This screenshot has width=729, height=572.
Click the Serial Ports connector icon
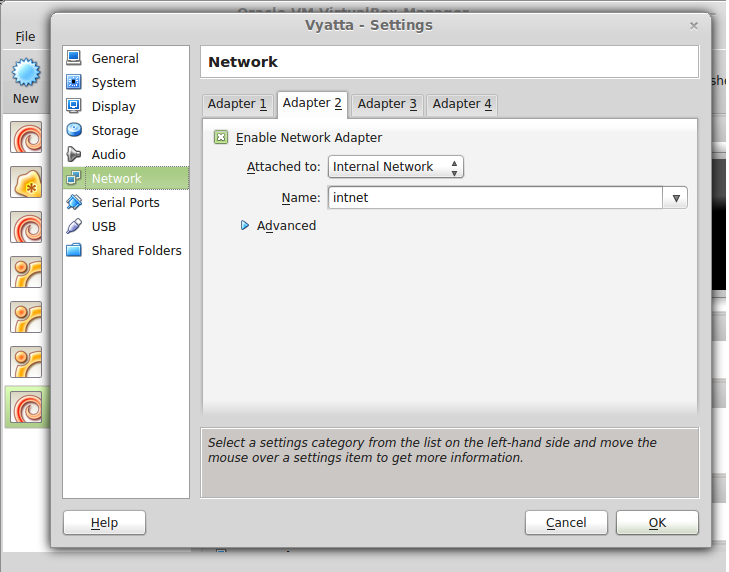[x=73, y=202]
